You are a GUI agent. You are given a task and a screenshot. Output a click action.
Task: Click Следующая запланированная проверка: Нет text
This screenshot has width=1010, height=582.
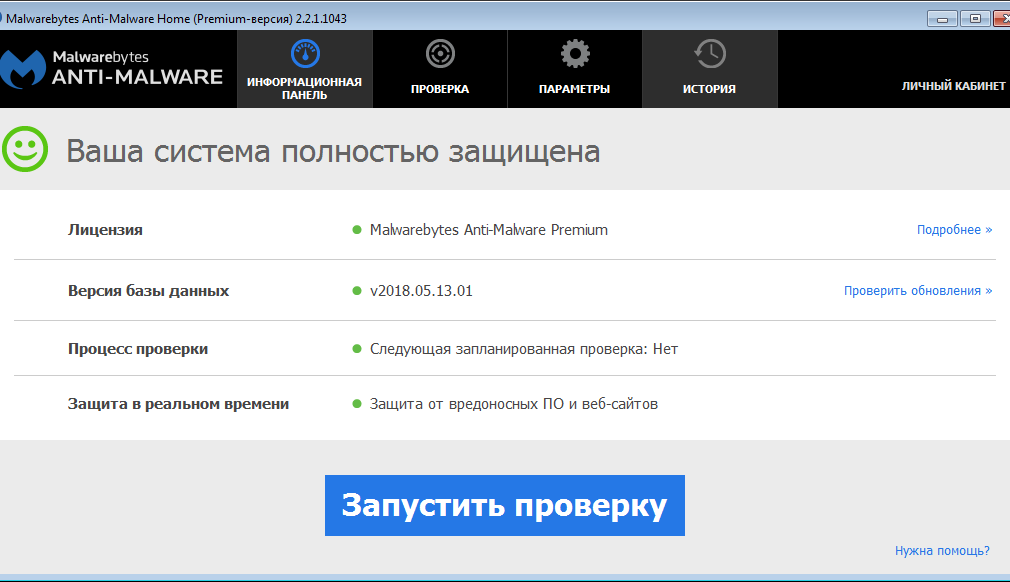(524, 349)
